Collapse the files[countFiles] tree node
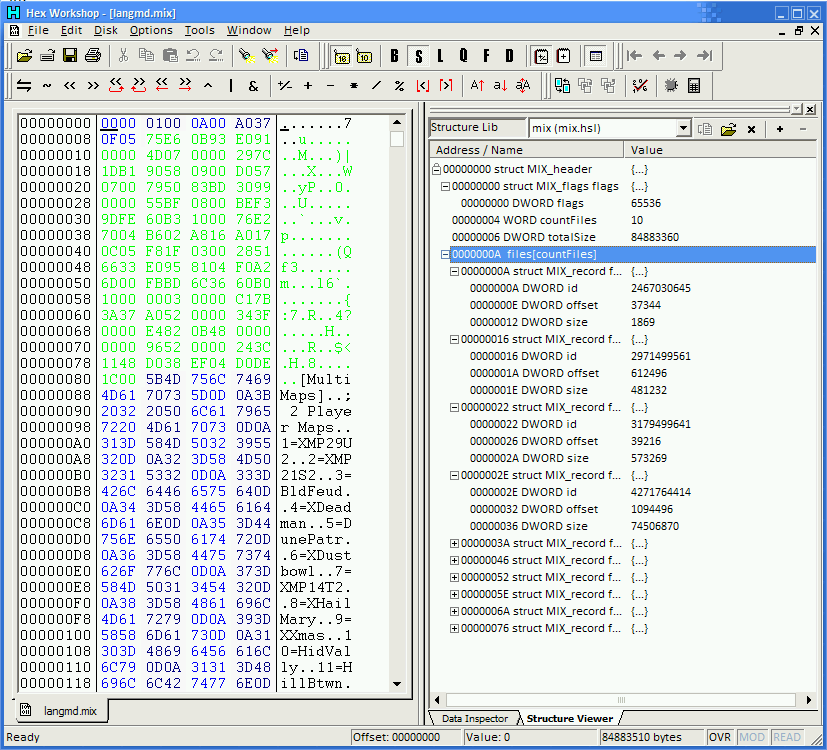This screenshot has width=827, height=750. (446, 254)
